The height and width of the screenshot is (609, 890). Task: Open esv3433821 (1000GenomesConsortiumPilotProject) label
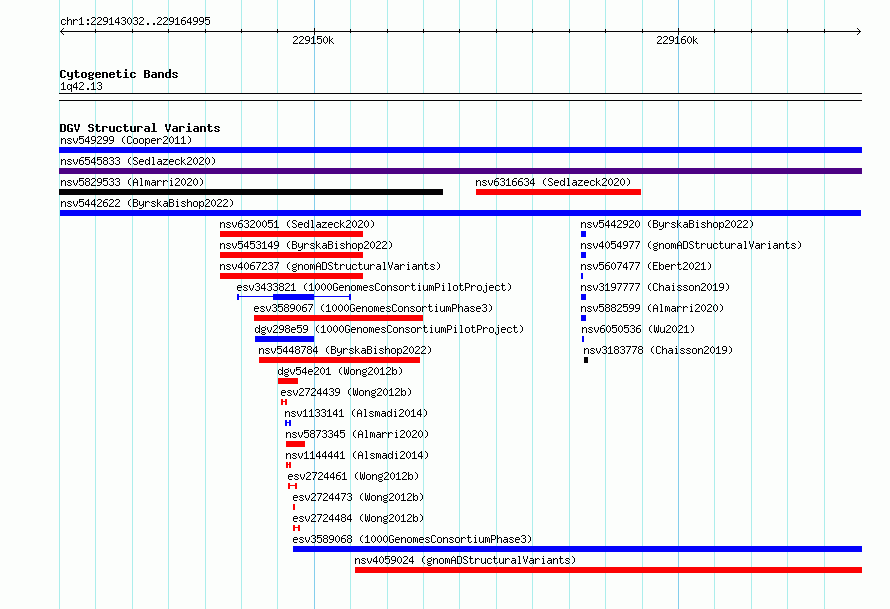pos(374,287)
